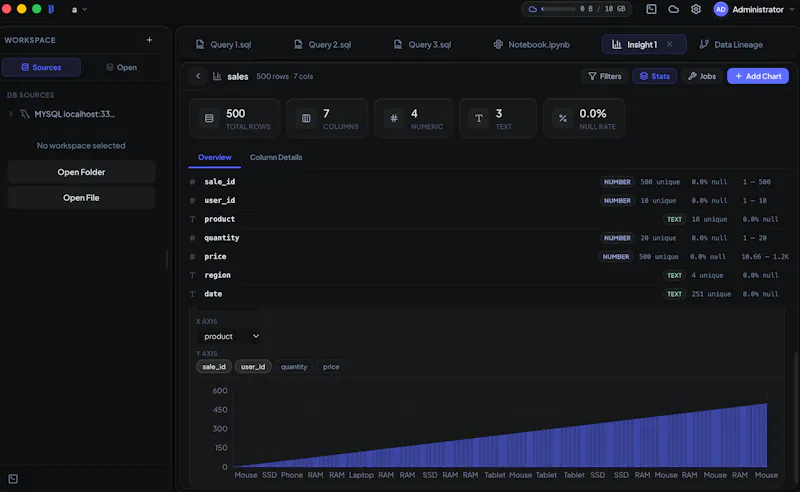This screenshot has width=800, height=492.
Task: Select the Sources sidebar tab
Action: coord(41,67)
